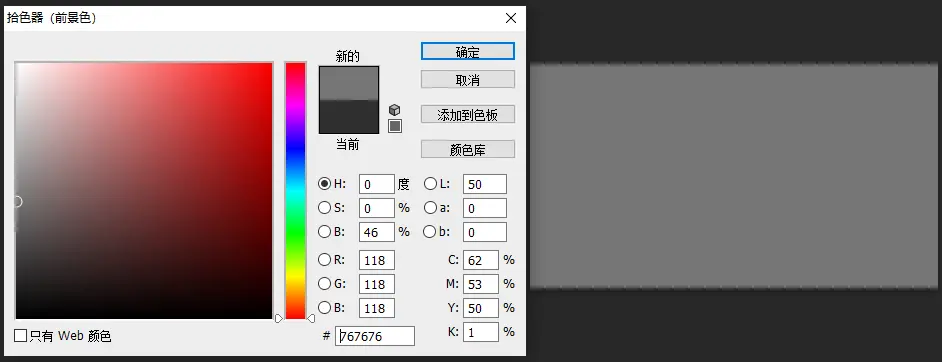942x362 pixels.
Task: Select the Lab b radio button
Action: (430, 232)
